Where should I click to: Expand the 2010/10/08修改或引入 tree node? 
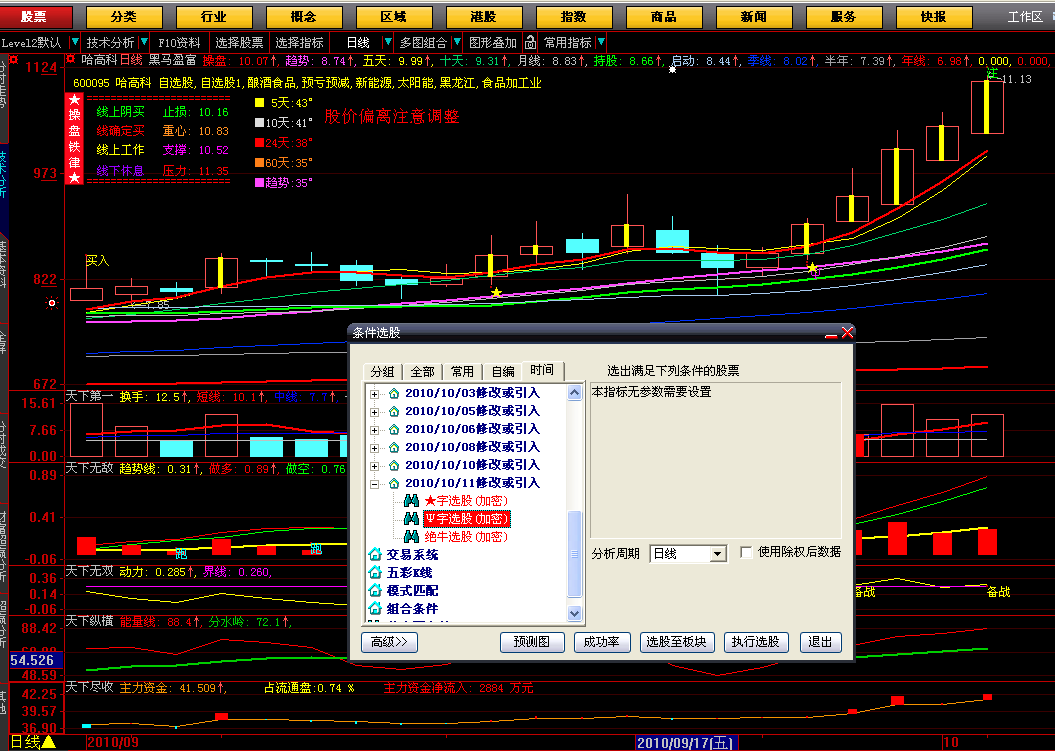click(375, 448)
